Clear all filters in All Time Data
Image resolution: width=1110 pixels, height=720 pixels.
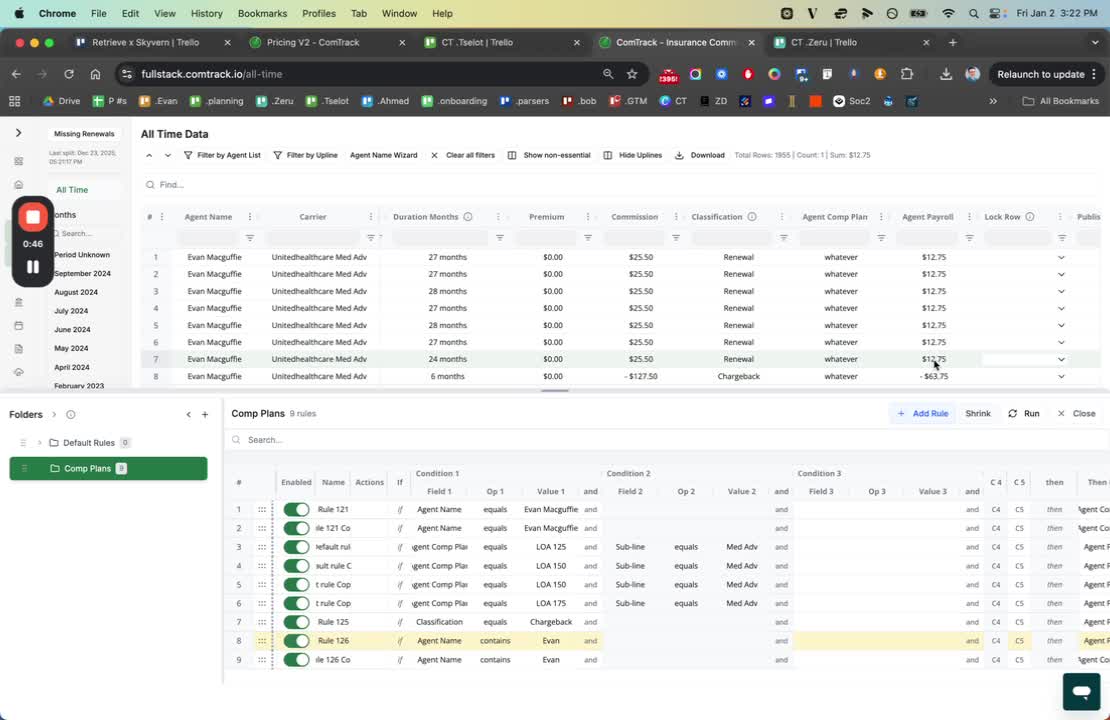[463, 155]
